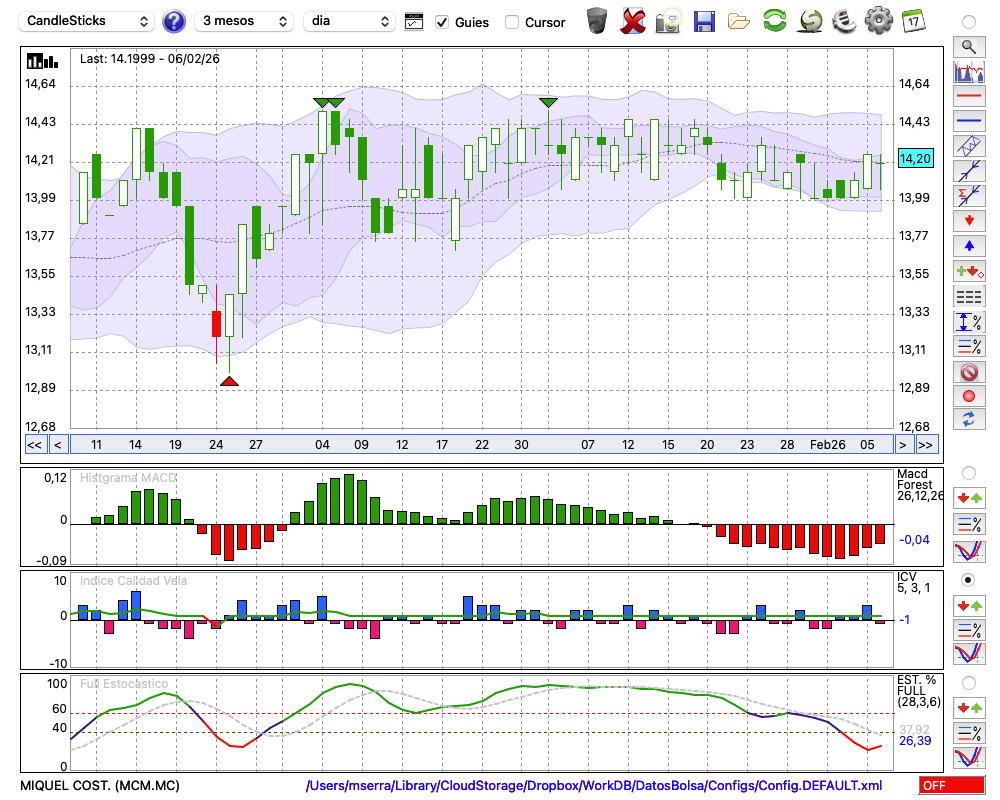Toggle the red OFF button
This screenshot has height=800, width=1000.
952,785
